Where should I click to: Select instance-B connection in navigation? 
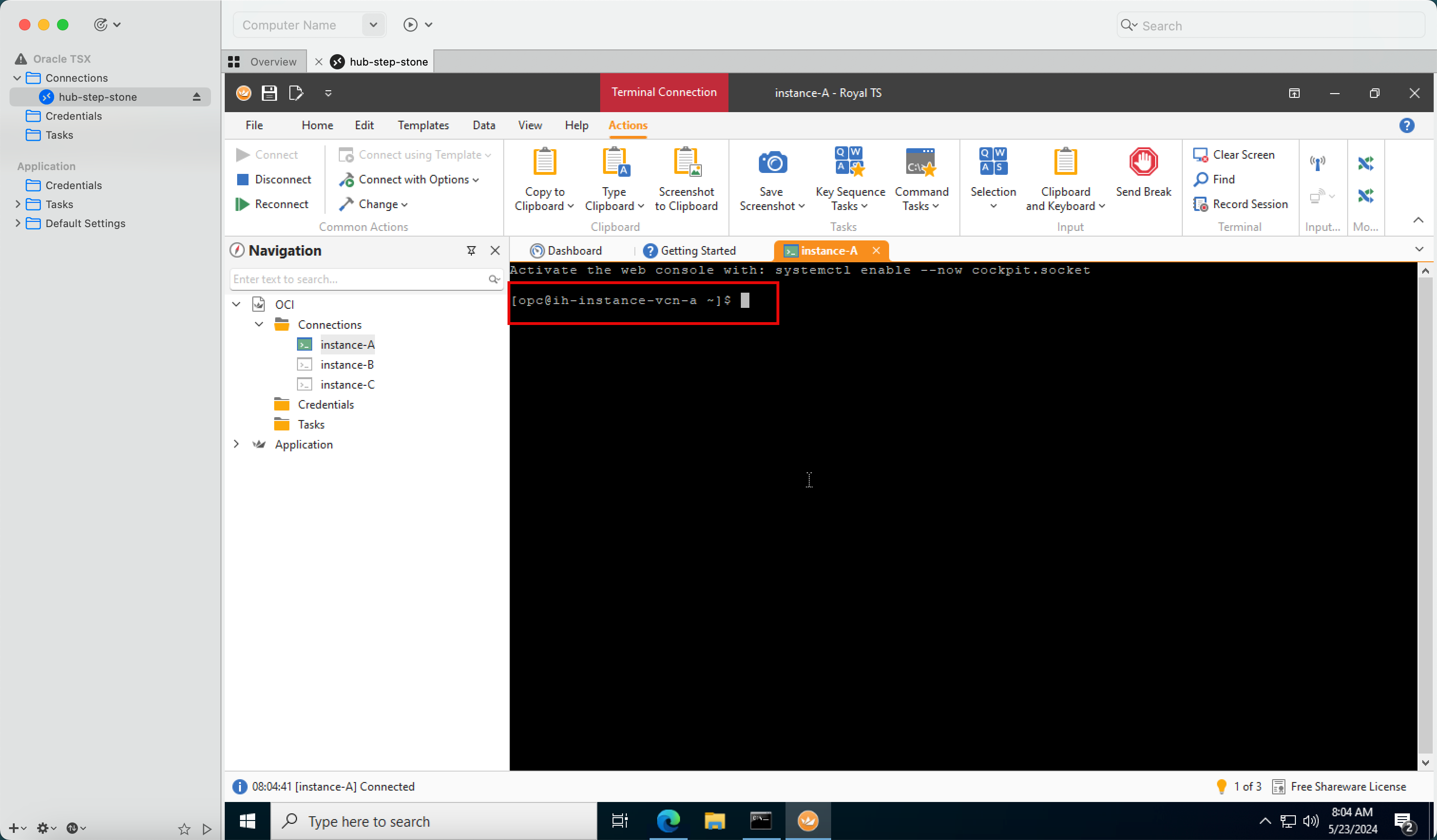tap(346, 364)
